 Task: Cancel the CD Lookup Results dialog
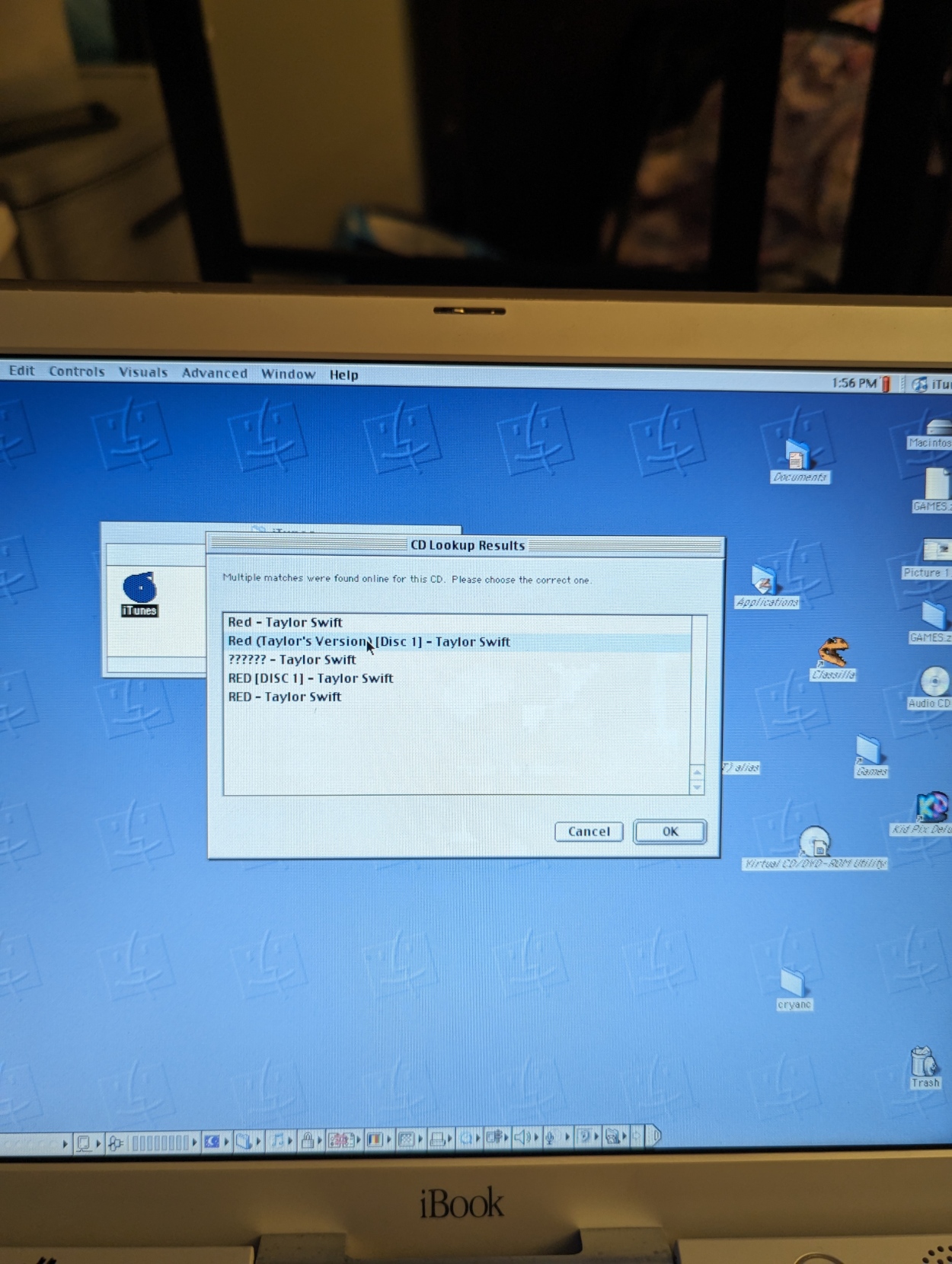point(589,831)
